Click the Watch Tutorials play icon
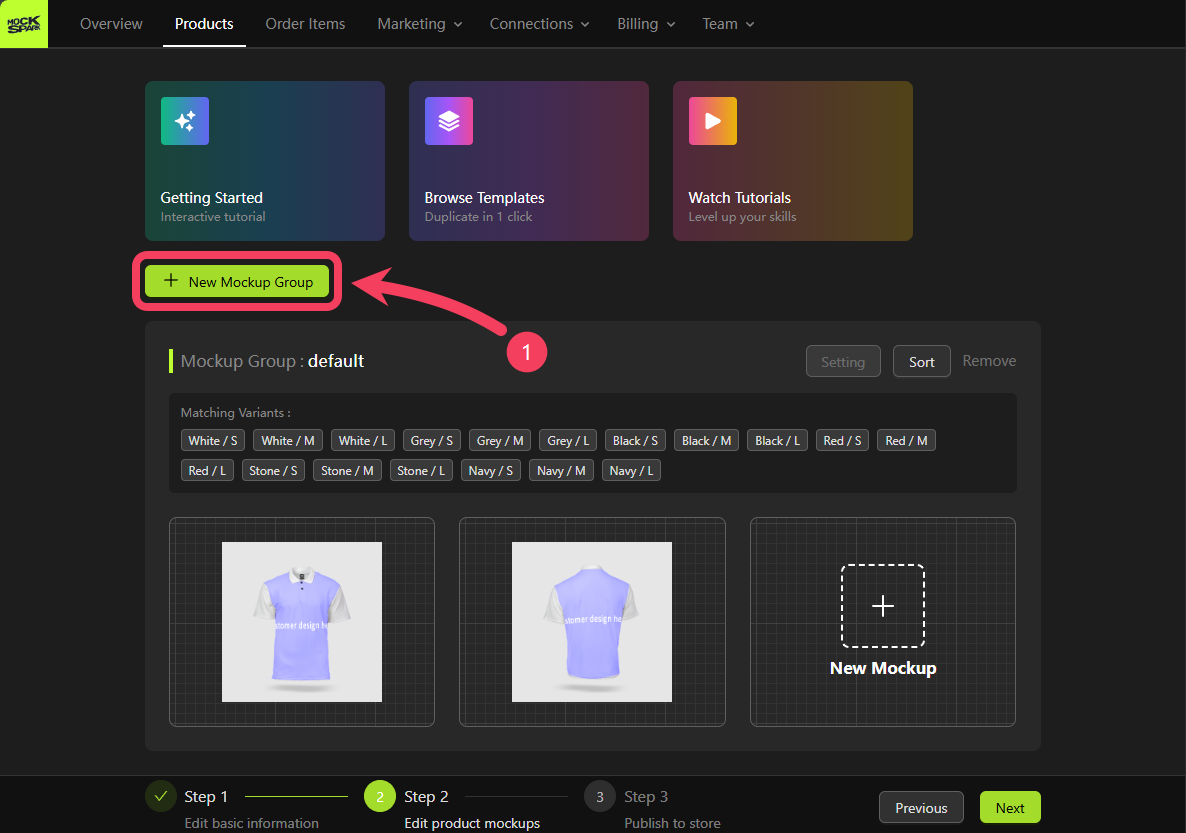Screen dimensions: 1186x833 pos(713,121)
